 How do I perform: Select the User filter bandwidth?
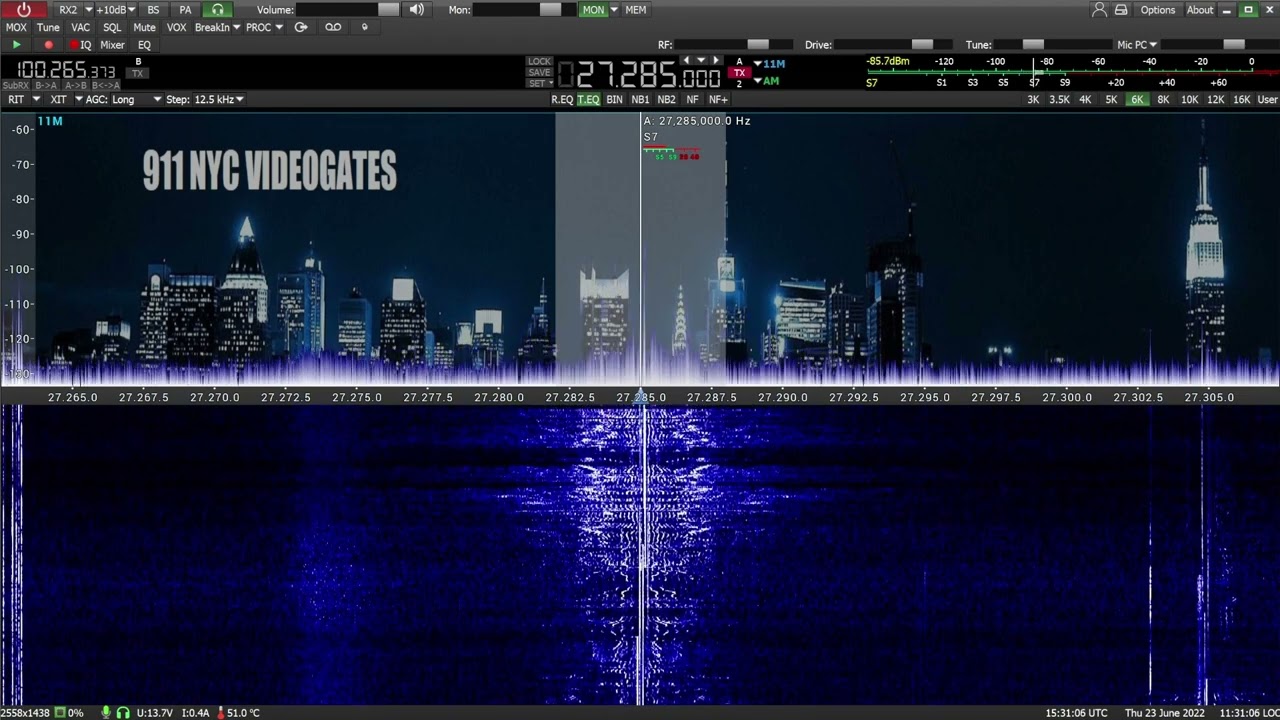(1267, 100)
